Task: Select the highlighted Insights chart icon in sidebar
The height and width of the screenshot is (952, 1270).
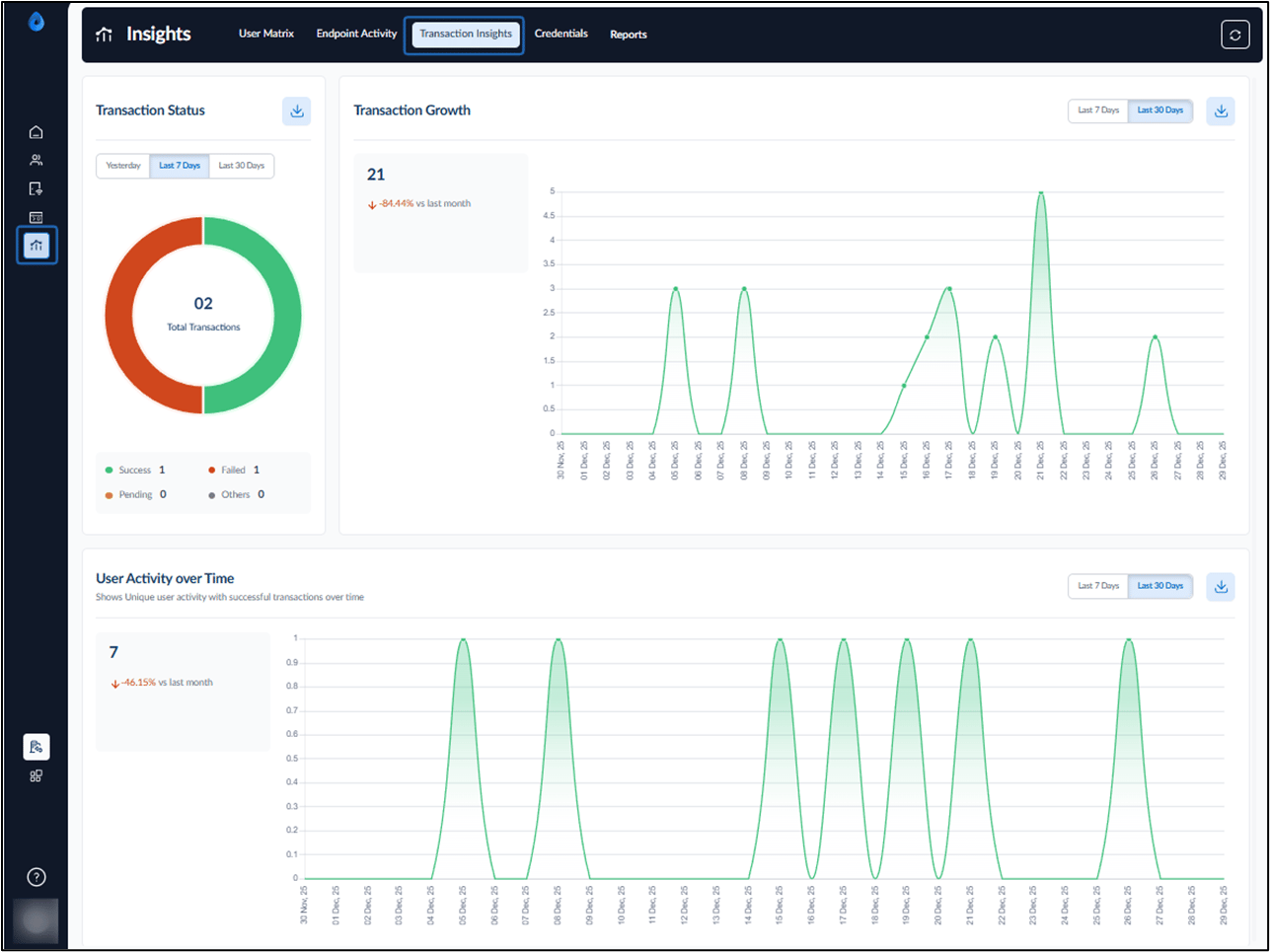Action: click(x=37, y=245)
